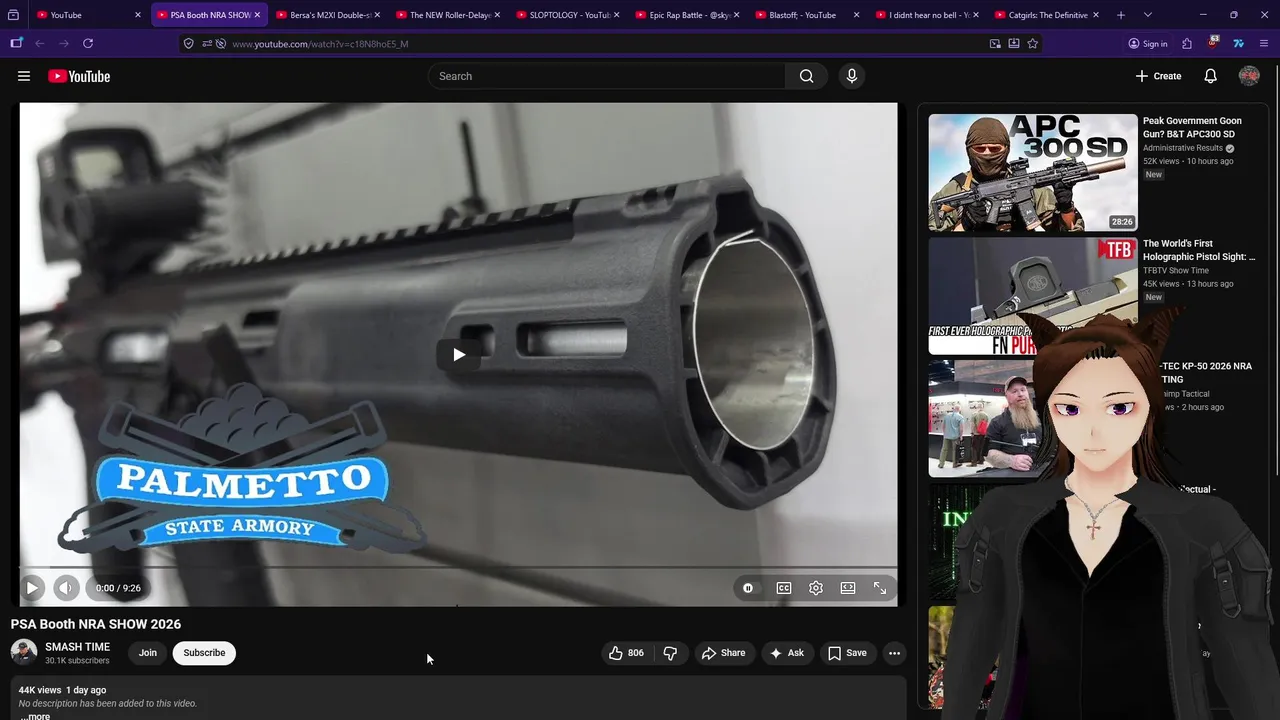
Task: Open the SMASH TIME channel name link
Action: click(77, 647)
